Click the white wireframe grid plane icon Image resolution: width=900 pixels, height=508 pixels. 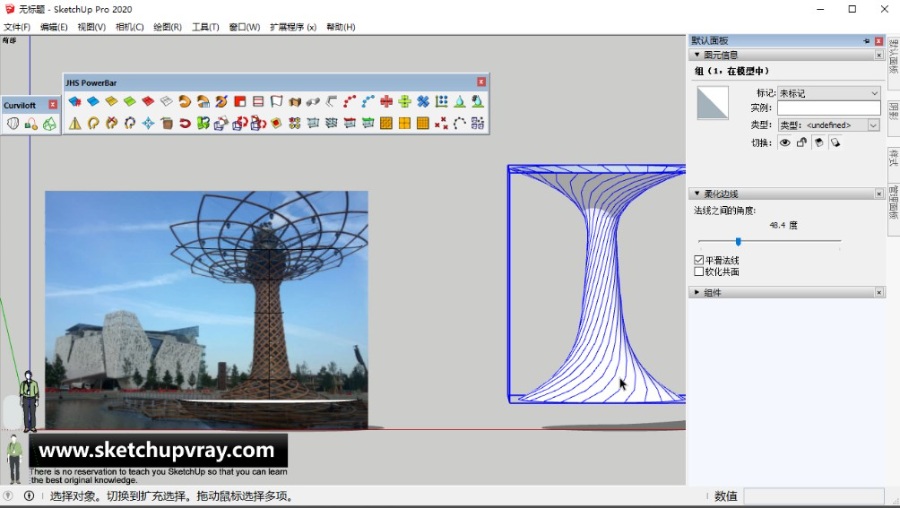click(x=166, y=102)
